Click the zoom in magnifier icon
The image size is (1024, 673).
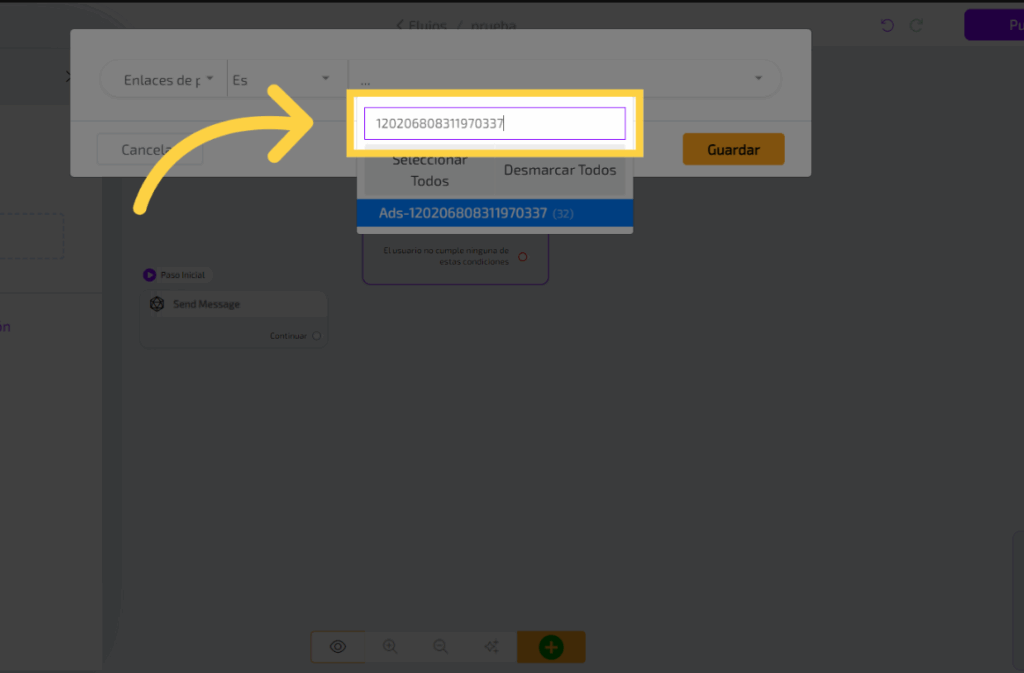390,647
